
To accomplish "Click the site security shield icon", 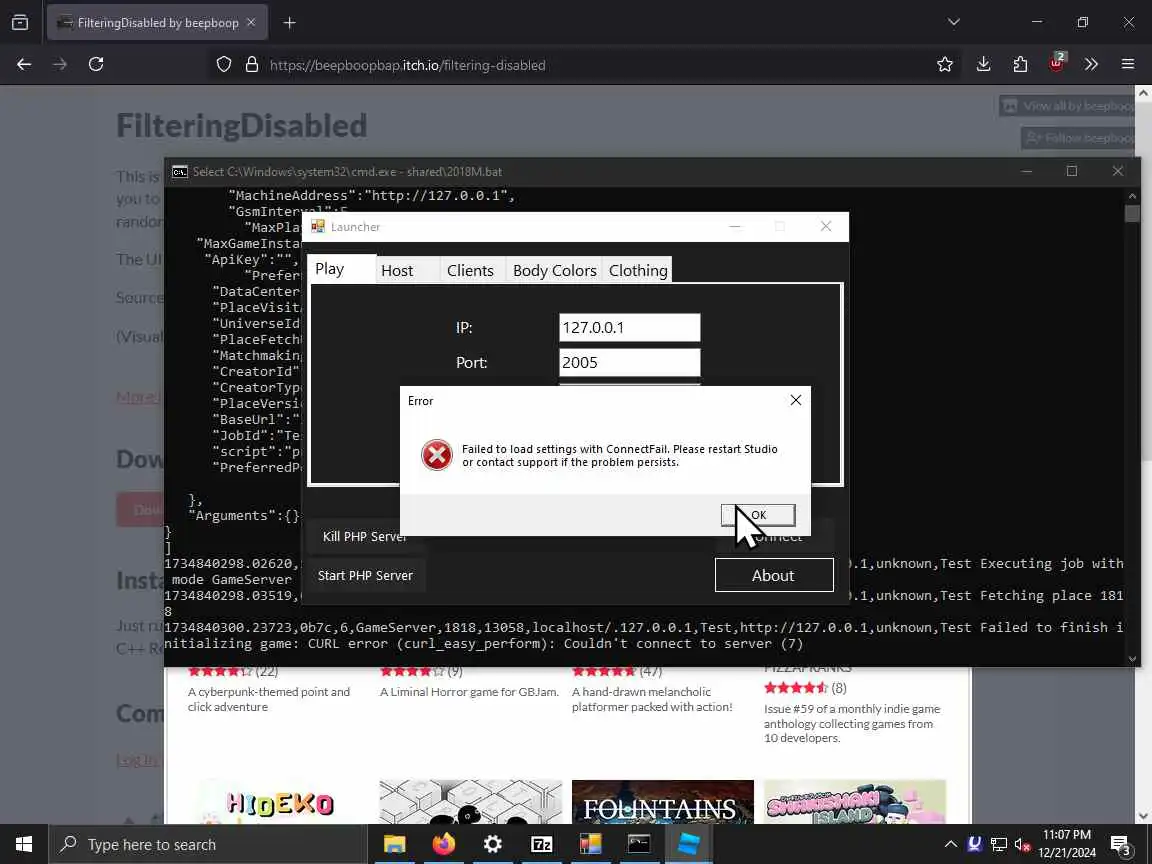I will click(224, 65).
